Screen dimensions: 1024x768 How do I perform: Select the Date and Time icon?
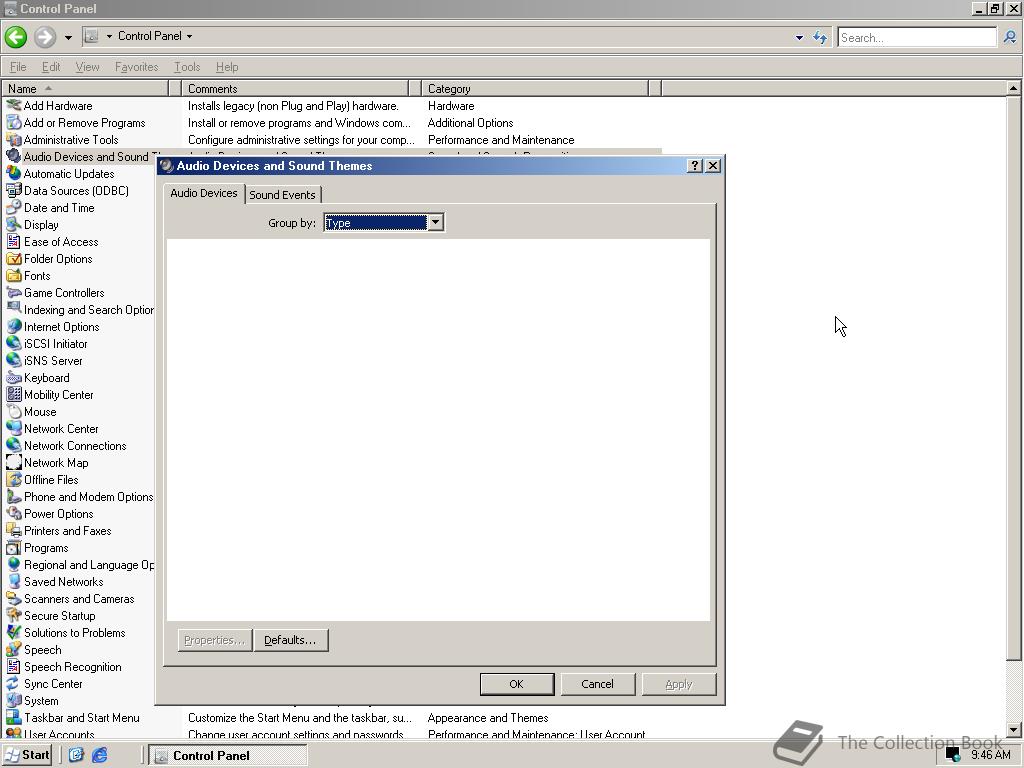(14, 207)
